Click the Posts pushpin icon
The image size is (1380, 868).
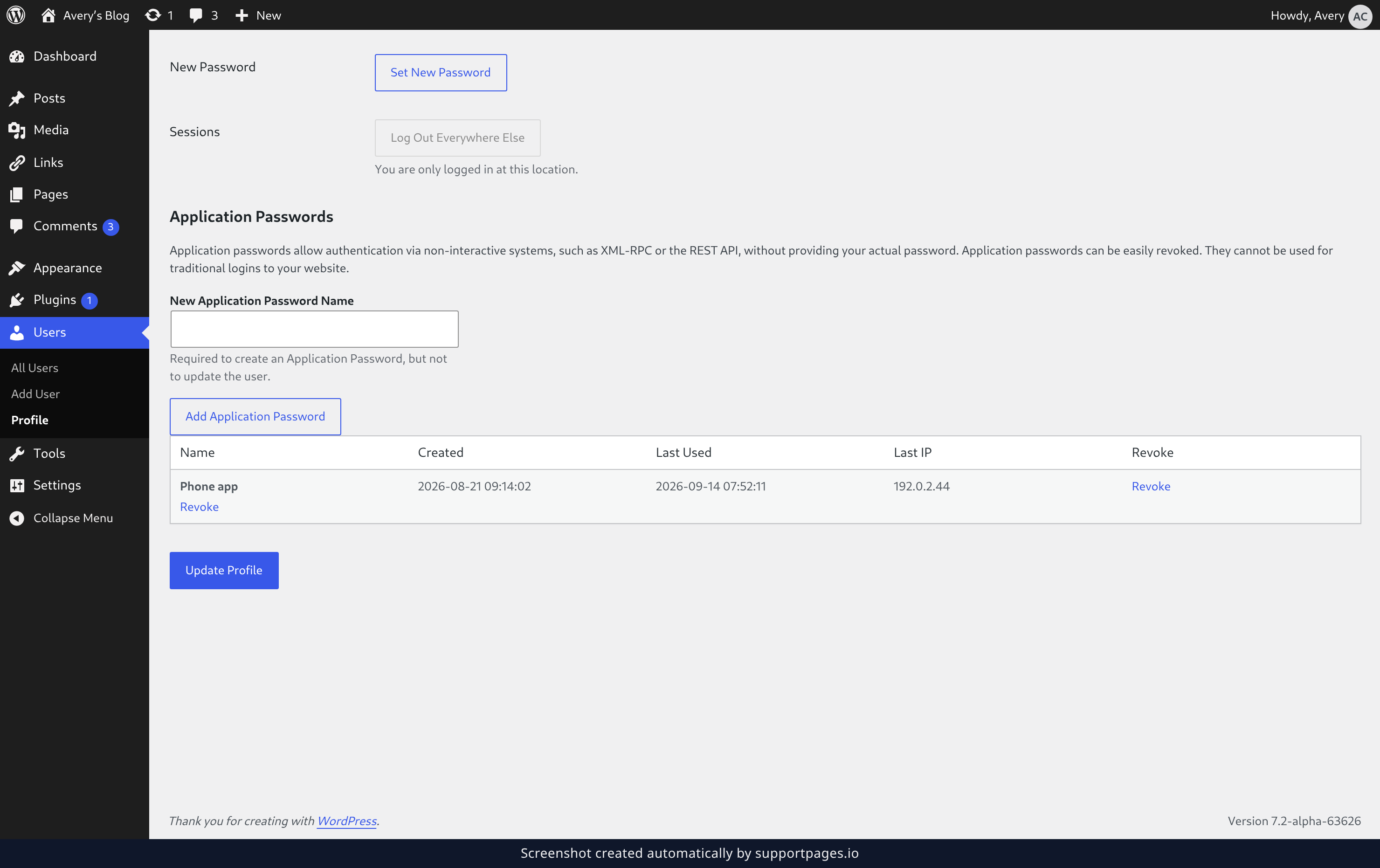coord(17,98)
